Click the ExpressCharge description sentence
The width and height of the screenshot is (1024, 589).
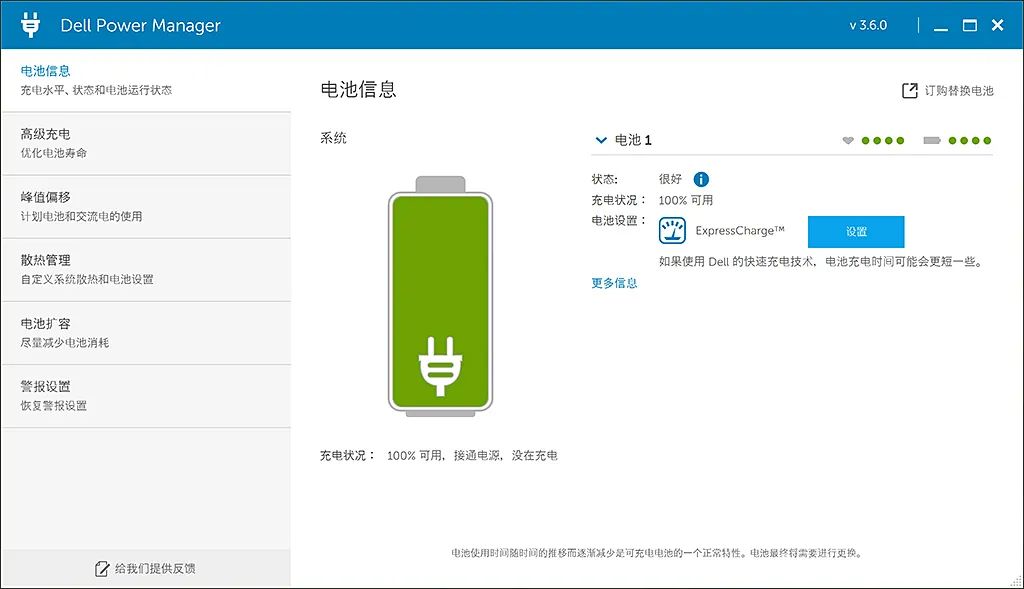click(822, 262)
